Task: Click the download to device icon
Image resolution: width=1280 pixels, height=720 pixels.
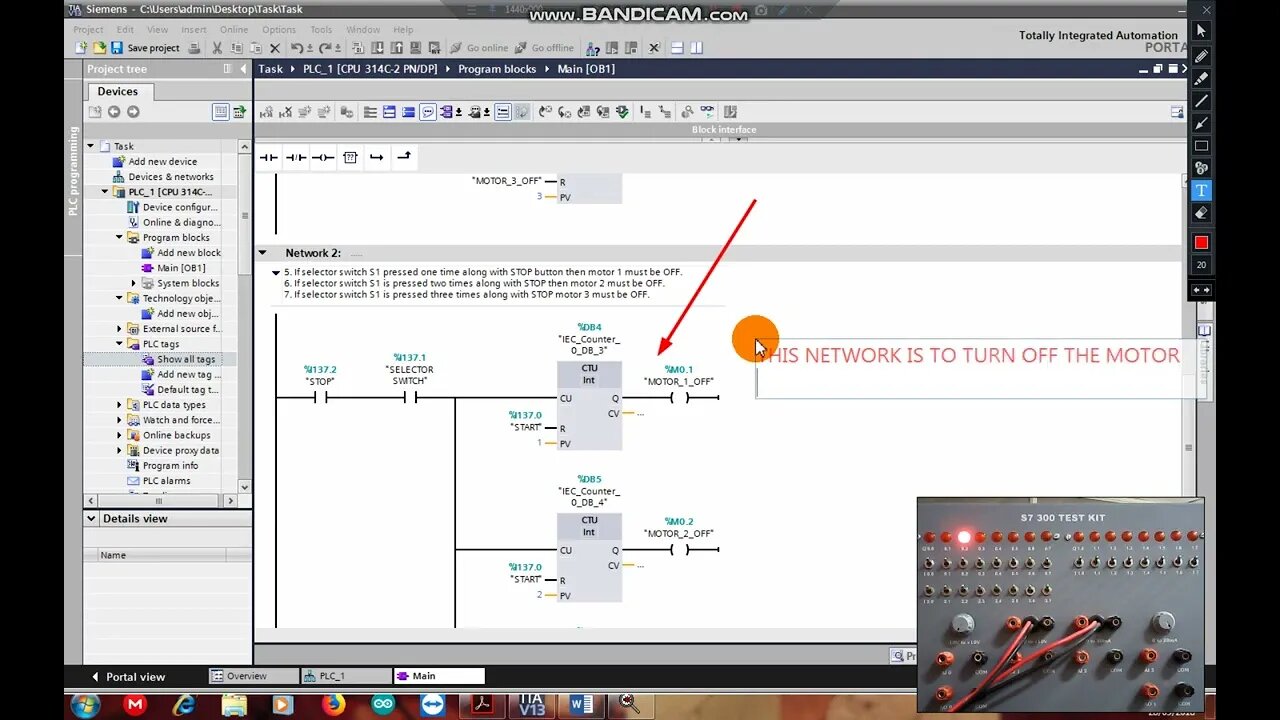Action: tap(379, 48)
